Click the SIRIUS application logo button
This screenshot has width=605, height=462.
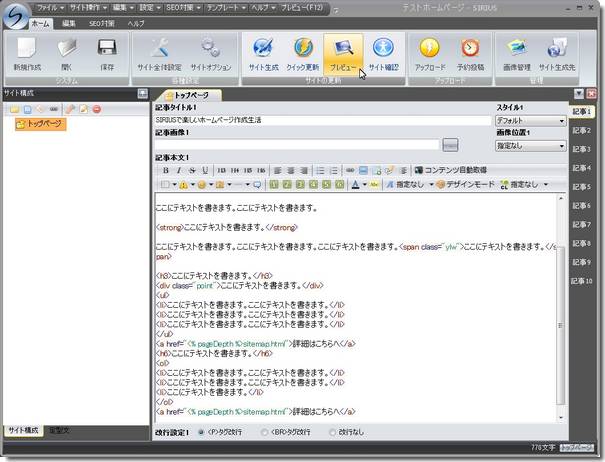16,16
